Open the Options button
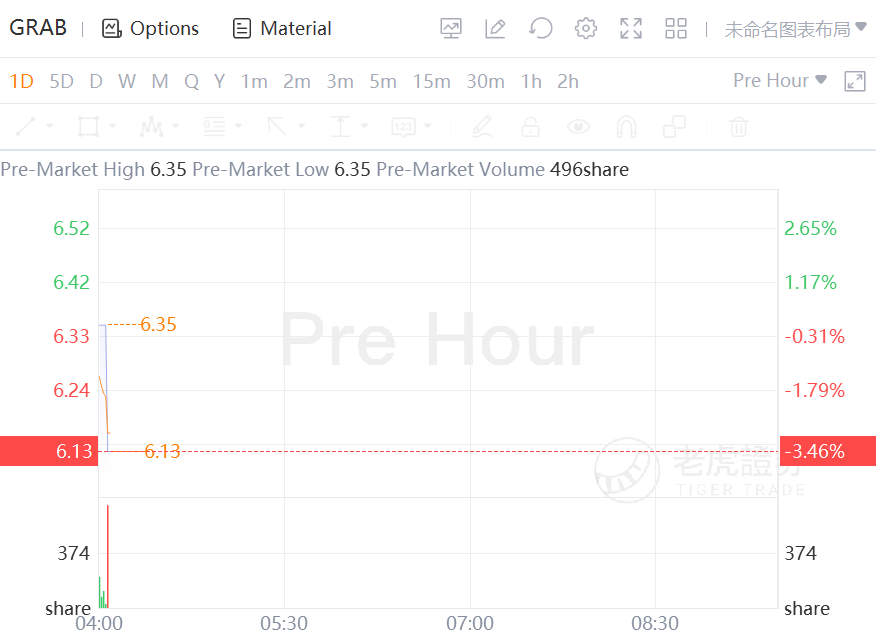Viewport: 876px width, 638px height. pyautogui.click(x=151, y=28)
